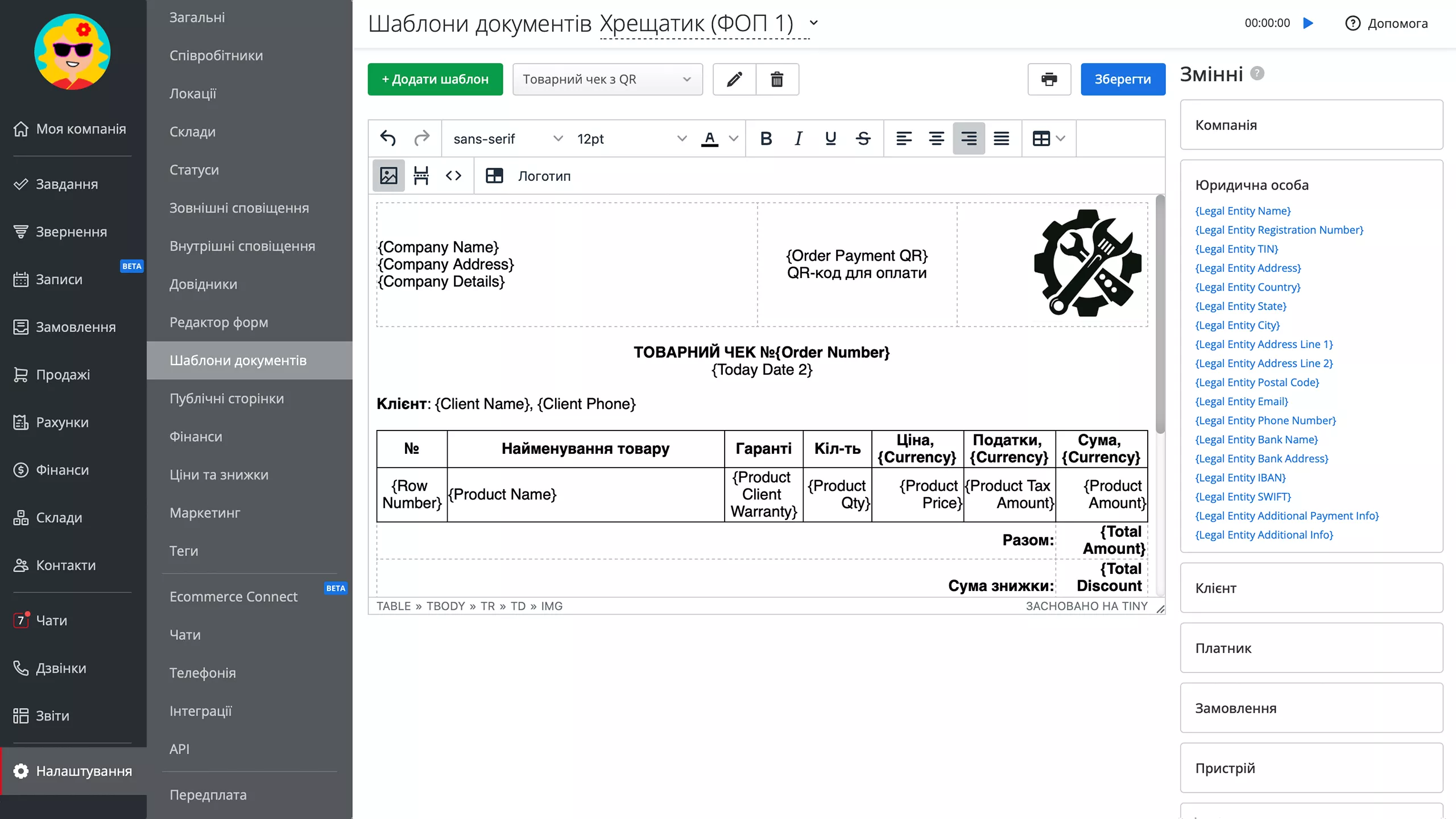This screenshot has width=1456, height=819.
Task: Open the text color picker arrow
Action: tap(734, 138)
